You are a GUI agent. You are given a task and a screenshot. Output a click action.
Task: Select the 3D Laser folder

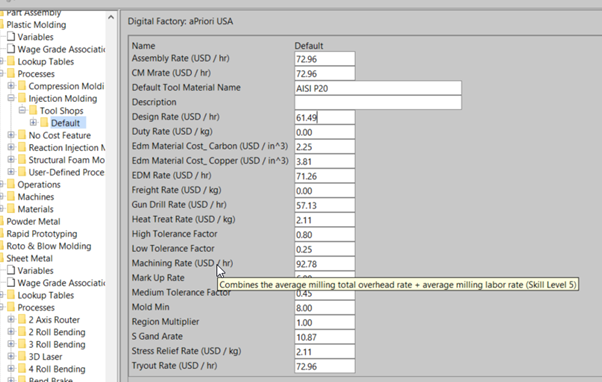coord(40,356)
